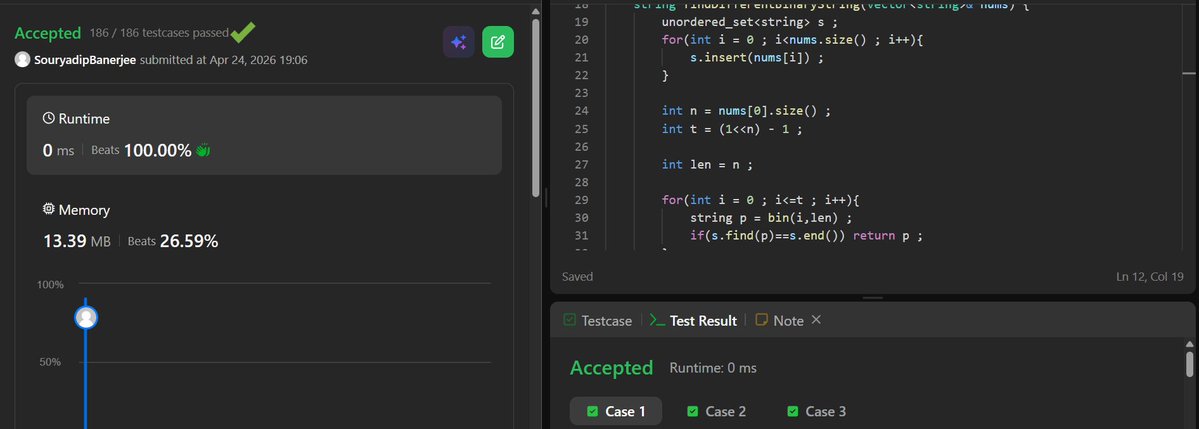Switch to the Testcase tab

pos(597,320)
